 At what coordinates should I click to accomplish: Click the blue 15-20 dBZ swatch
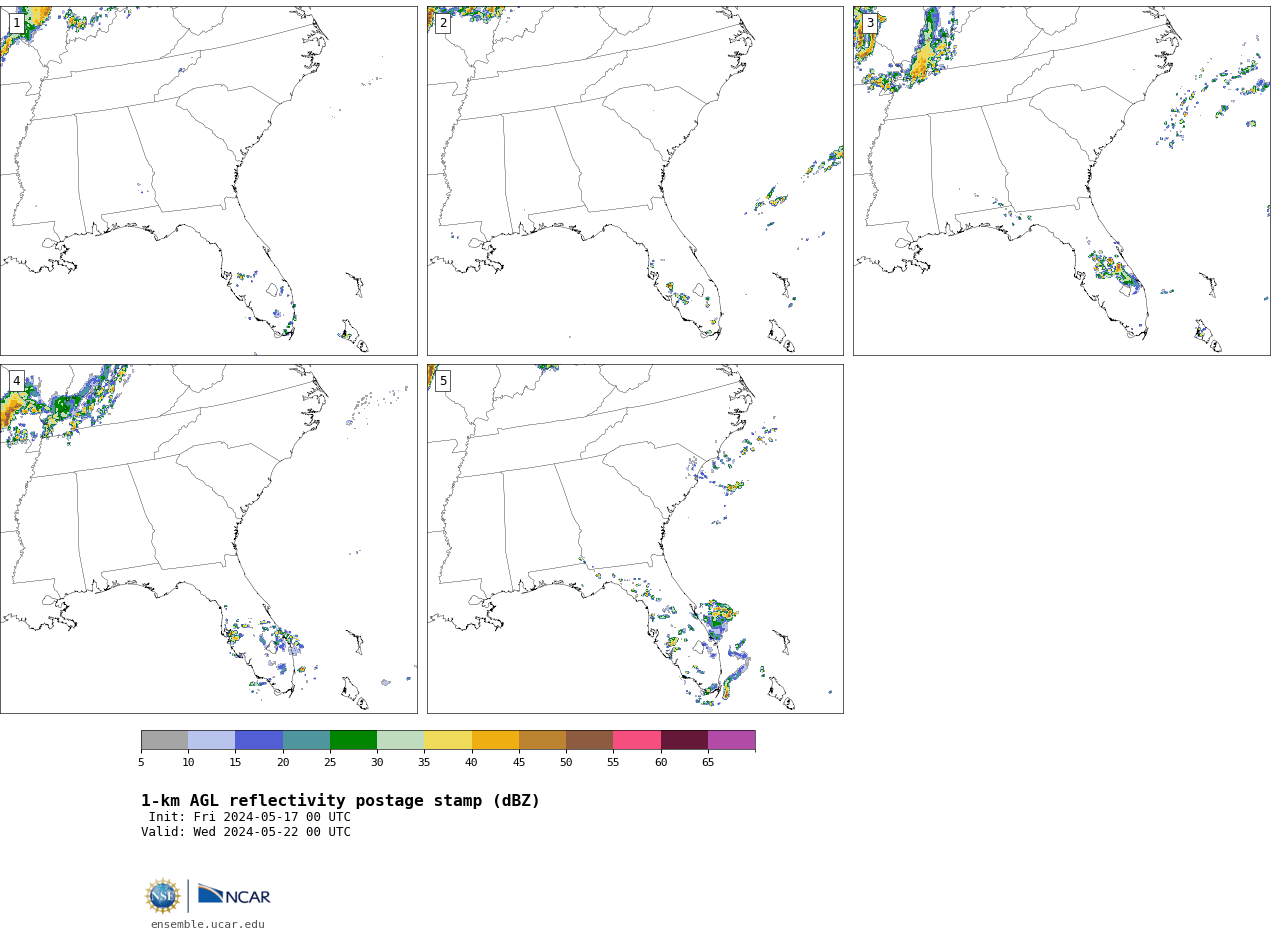259,740
